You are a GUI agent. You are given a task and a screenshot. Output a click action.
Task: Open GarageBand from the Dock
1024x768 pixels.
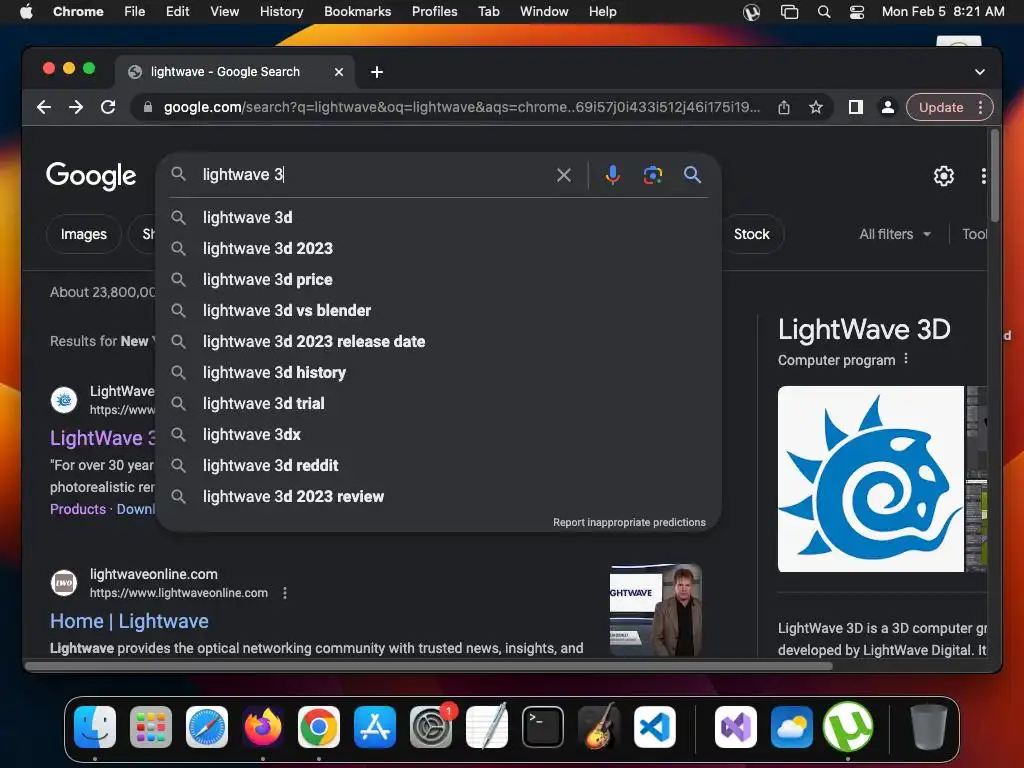pos(599,727)
